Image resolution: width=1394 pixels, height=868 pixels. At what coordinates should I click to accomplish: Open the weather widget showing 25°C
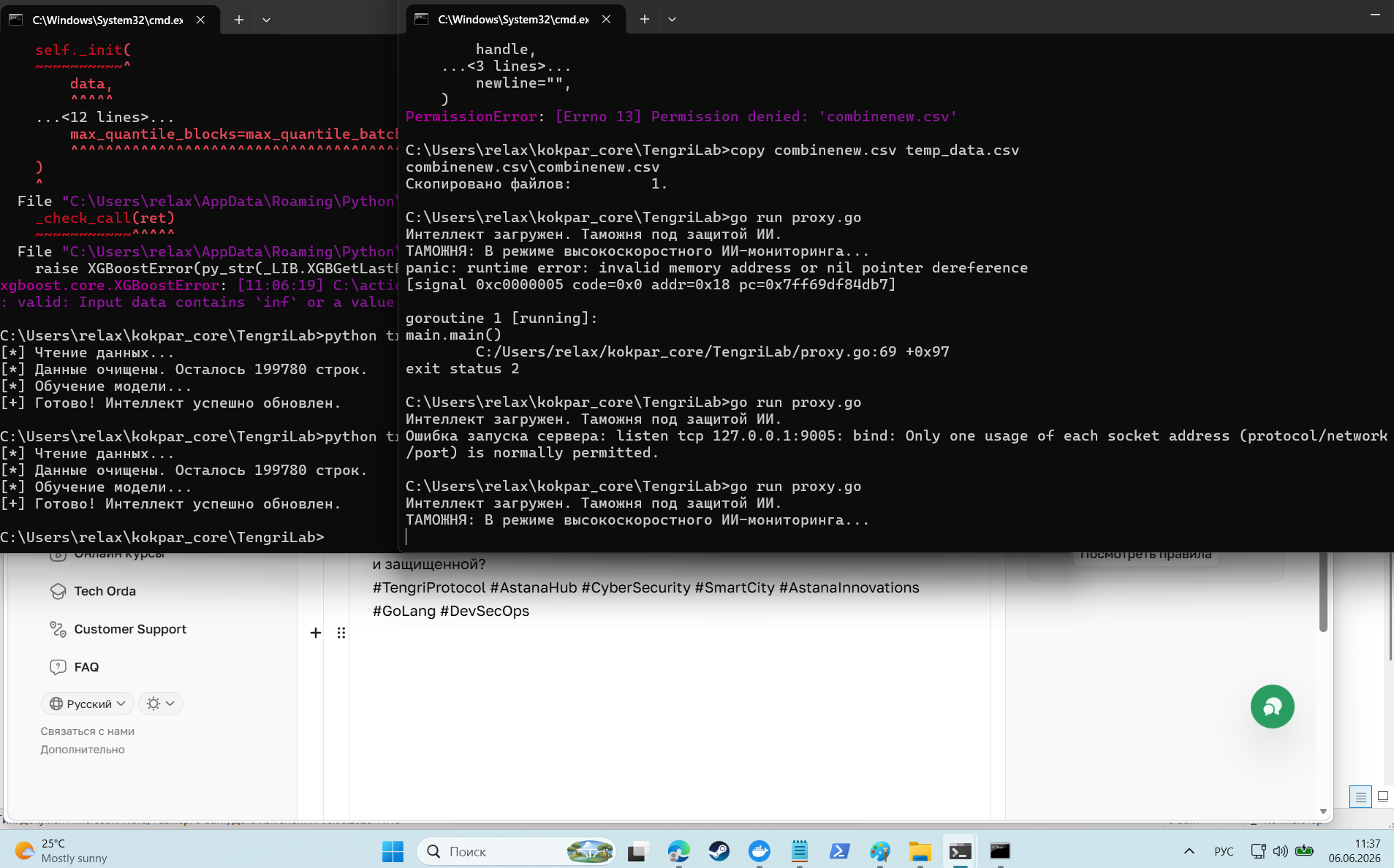(61, 851)
